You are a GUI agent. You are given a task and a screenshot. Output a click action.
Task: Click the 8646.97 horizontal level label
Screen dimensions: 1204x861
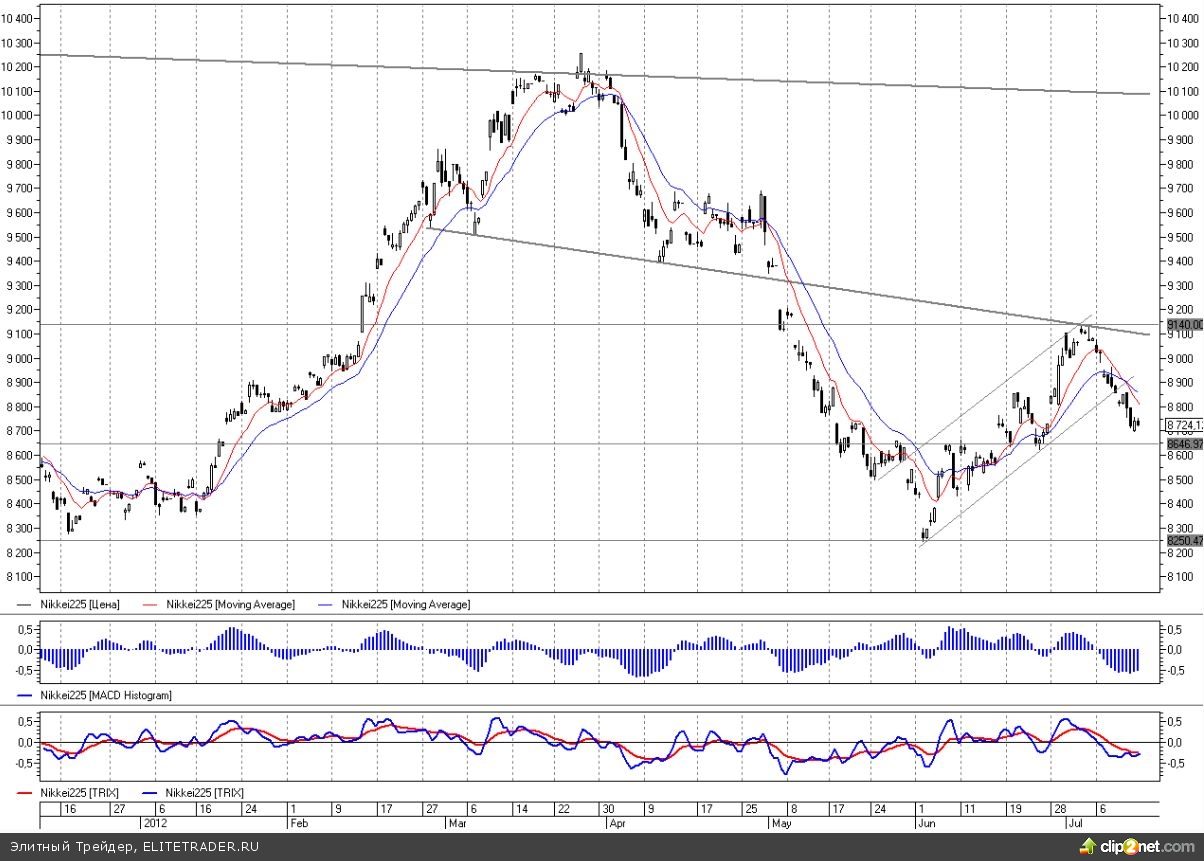pos(1183,443)
